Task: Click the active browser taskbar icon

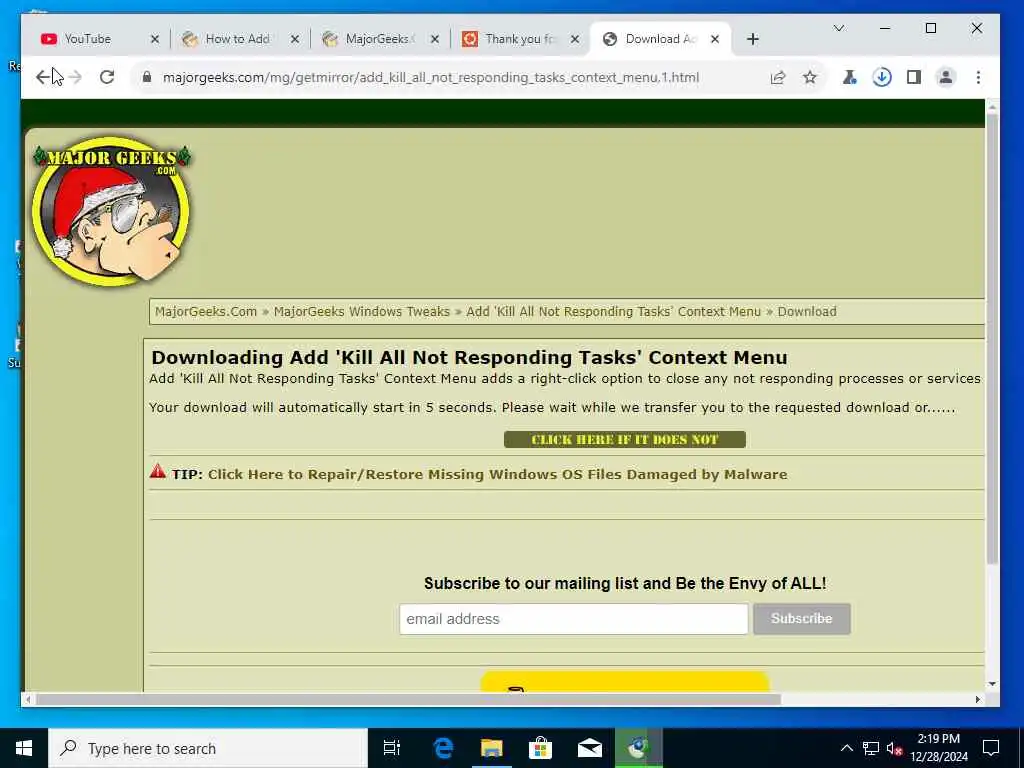Action: click(x=638, y=748)
